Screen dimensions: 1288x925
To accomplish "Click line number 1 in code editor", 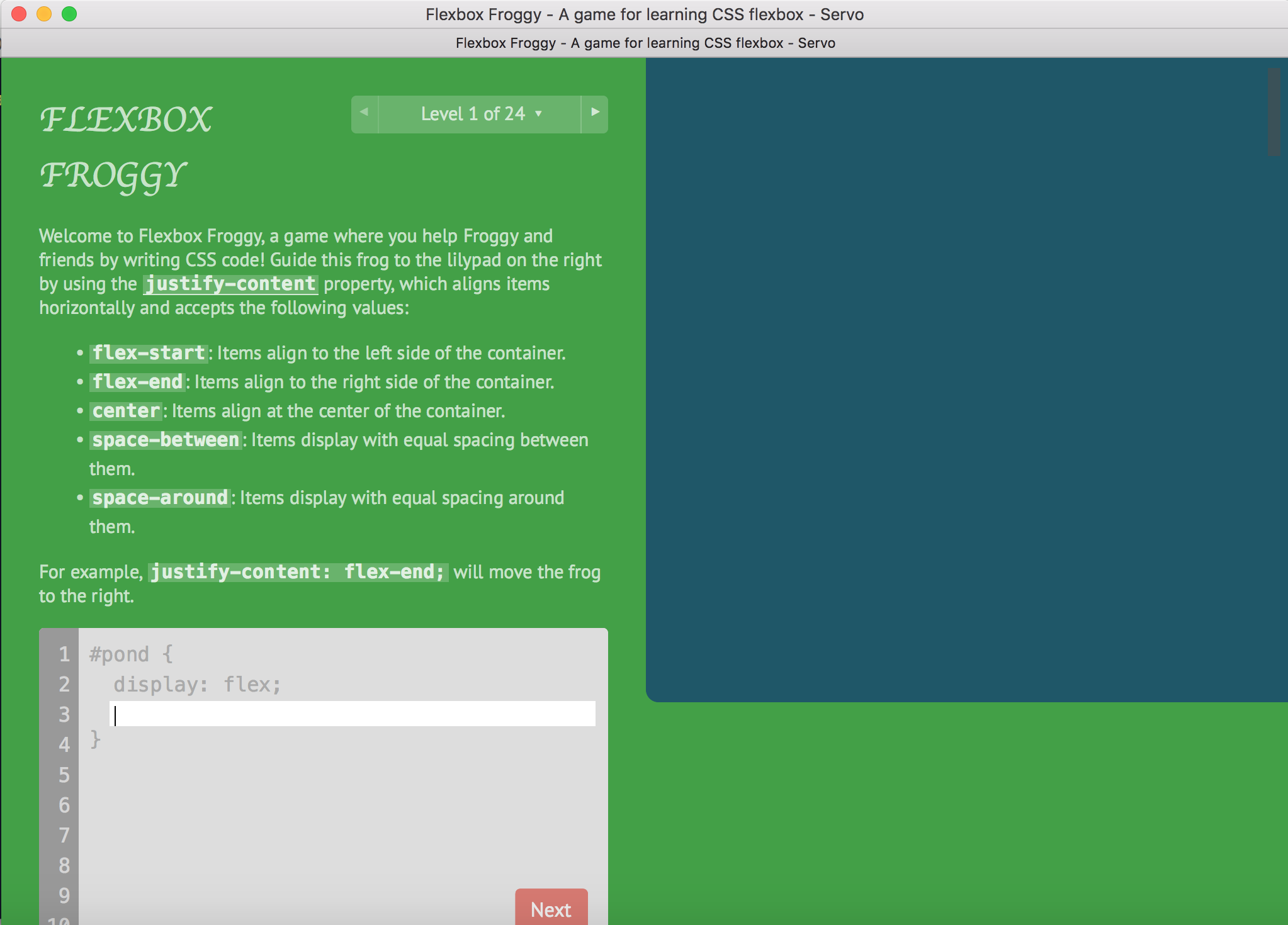I will (x=64, y=654).
